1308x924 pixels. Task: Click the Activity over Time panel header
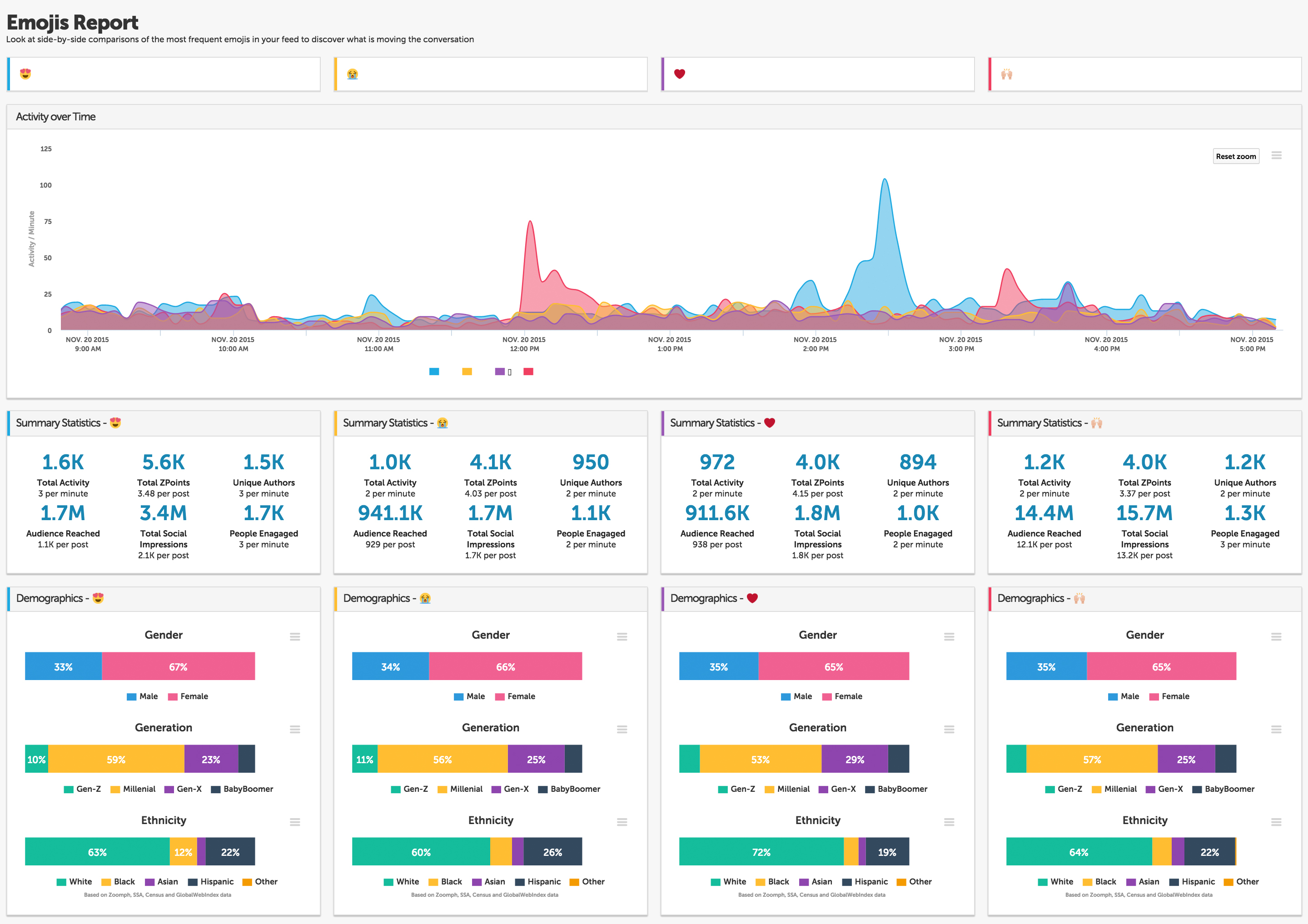click(x=654, y=117)
